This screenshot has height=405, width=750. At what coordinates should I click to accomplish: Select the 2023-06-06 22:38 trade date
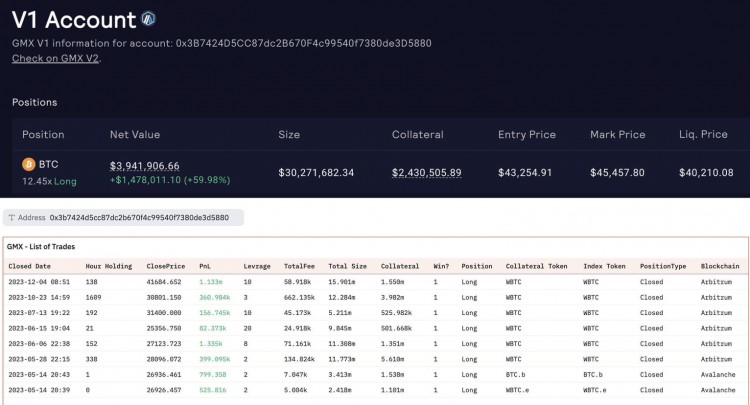39,344
